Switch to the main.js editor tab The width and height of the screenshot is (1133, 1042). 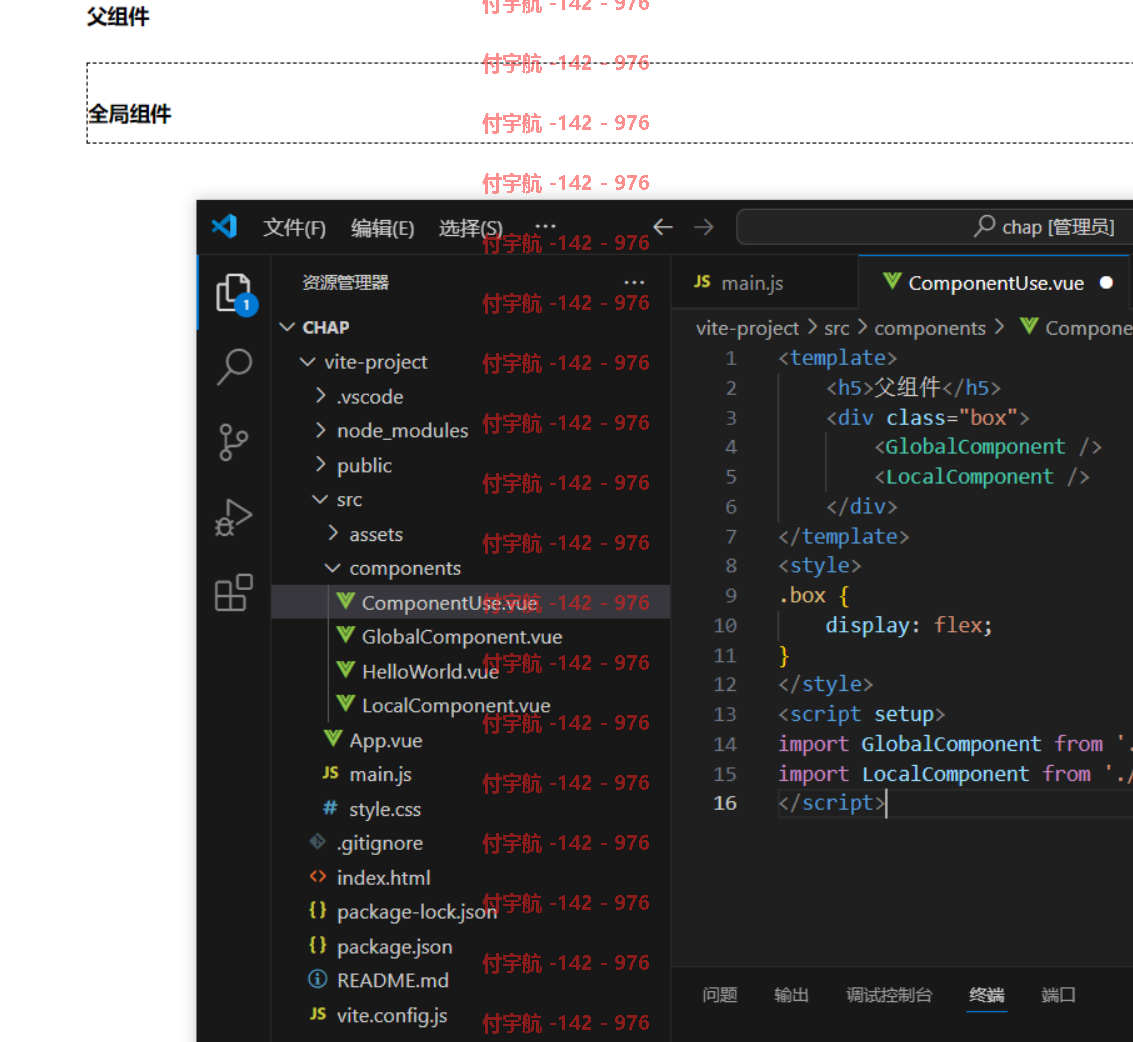coord(764,283)
